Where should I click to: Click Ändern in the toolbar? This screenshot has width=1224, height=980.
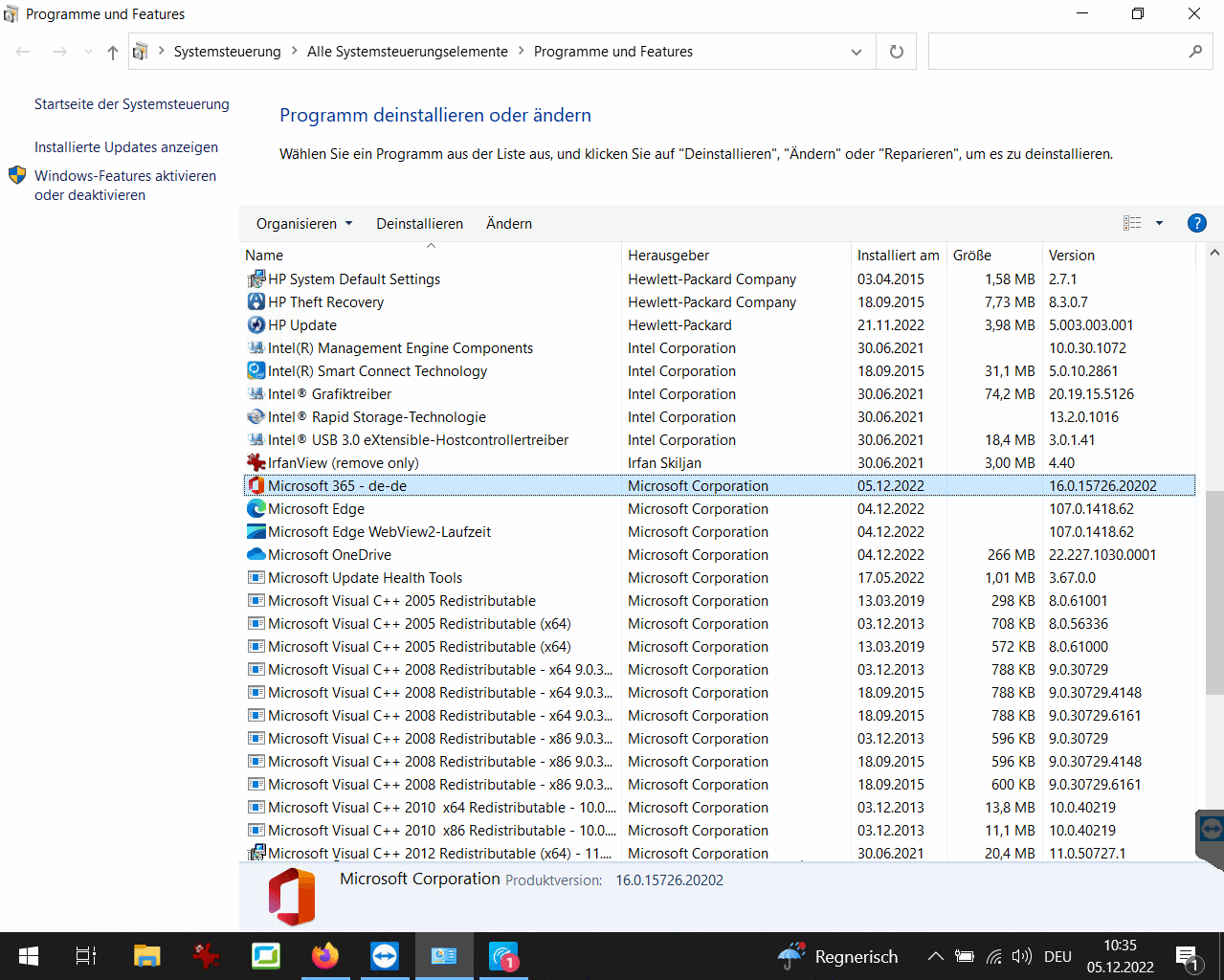[x=509, y=223]
